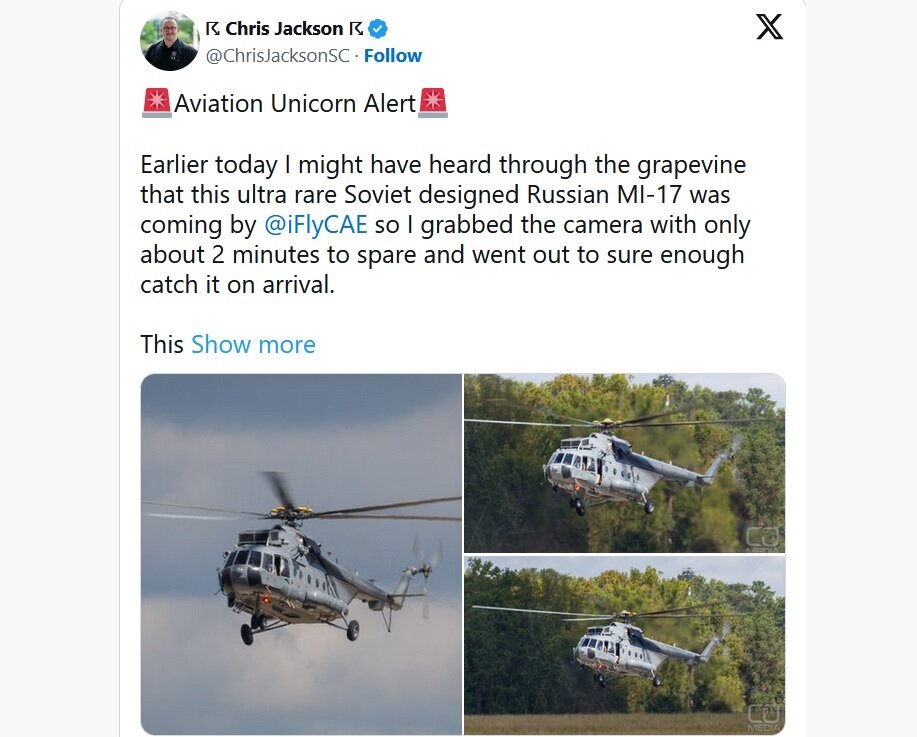Open the top-right helicopter photo
Screen dimensions: 917x737
click(x=624, y=462)
